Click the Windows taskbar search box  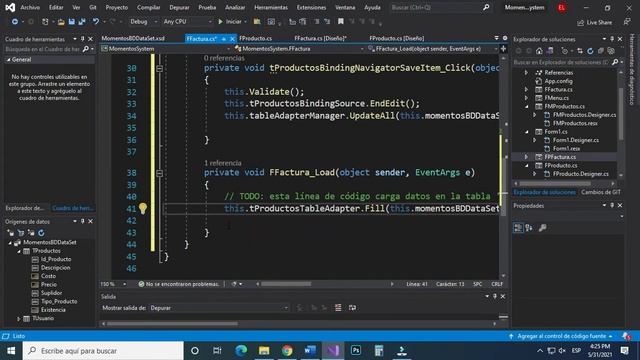pos(103,351)
